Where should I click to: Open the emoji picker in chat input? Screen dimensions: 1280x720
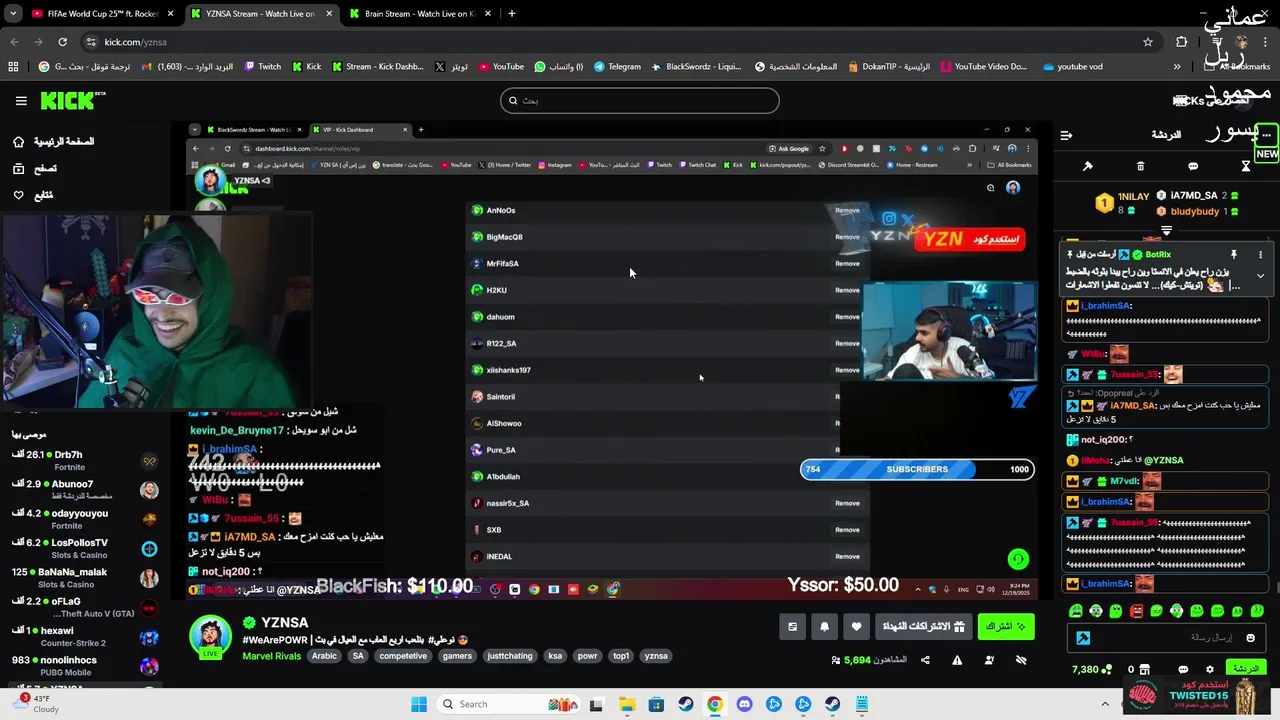(x=1250, y=638)
